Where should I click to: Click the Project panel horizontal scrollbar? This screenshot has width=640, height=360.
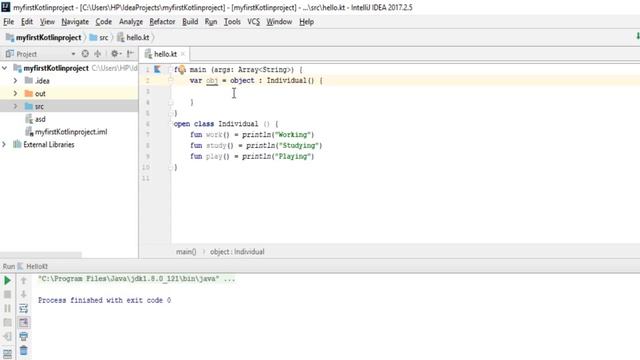click(x=41, y=255)
